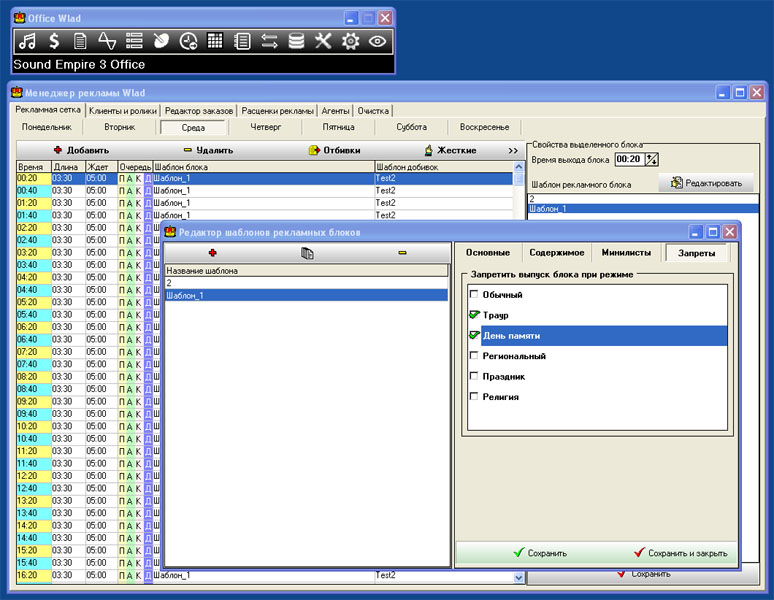The image size is (774, 600).
Task: Open the Содержимое tab in template editor
Action: click(x=557, y=253)
